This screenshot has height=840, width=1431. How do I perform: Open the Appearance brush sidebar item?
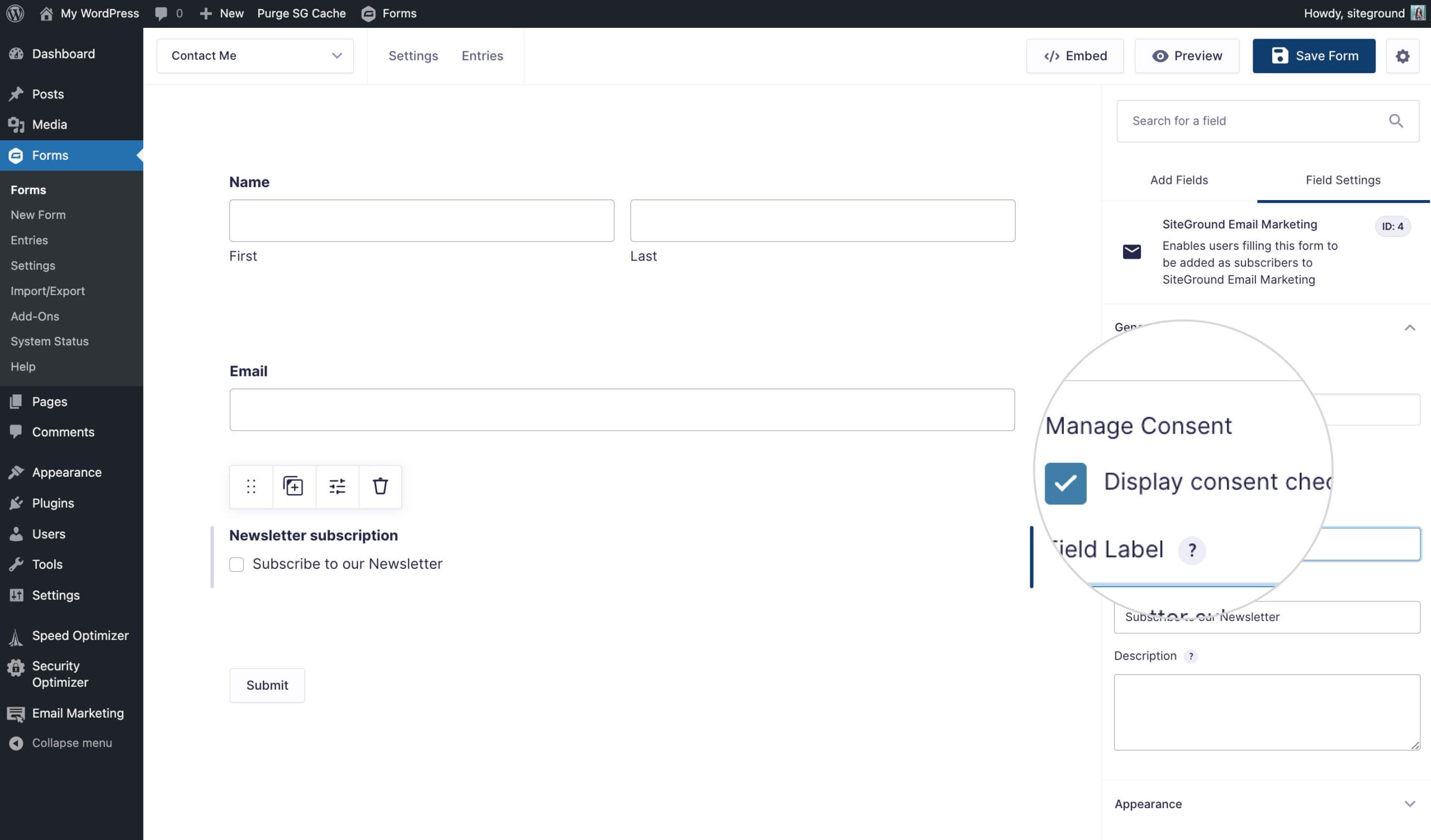click(72, 472)
